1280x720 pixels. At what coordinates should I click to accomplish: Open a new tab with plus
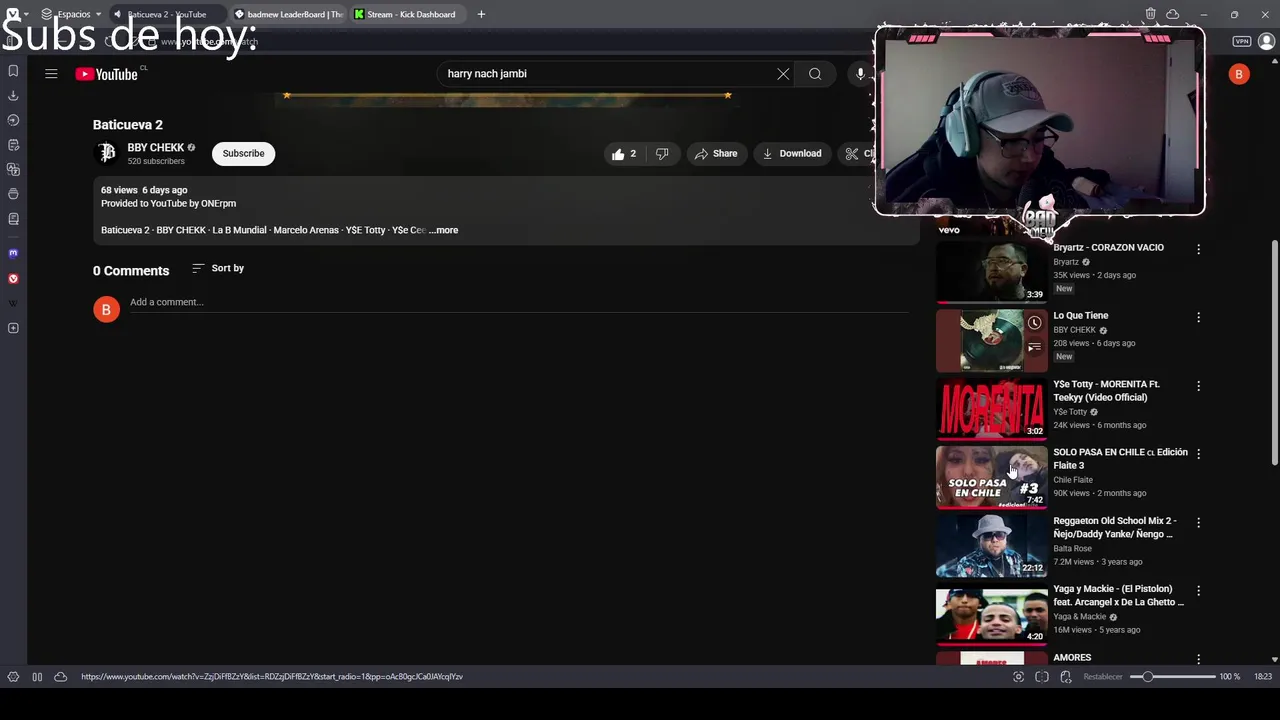pos(481,14)
